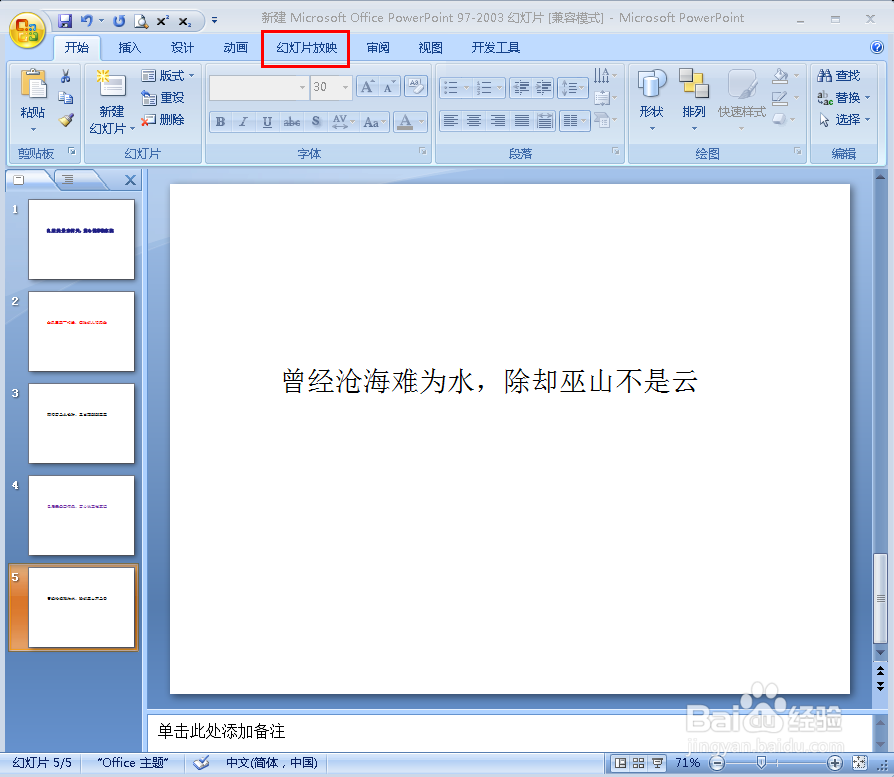This screenshot has width=894, height=777.
Task: Toggle Bold formatting
Action: [x=220, y=121]
